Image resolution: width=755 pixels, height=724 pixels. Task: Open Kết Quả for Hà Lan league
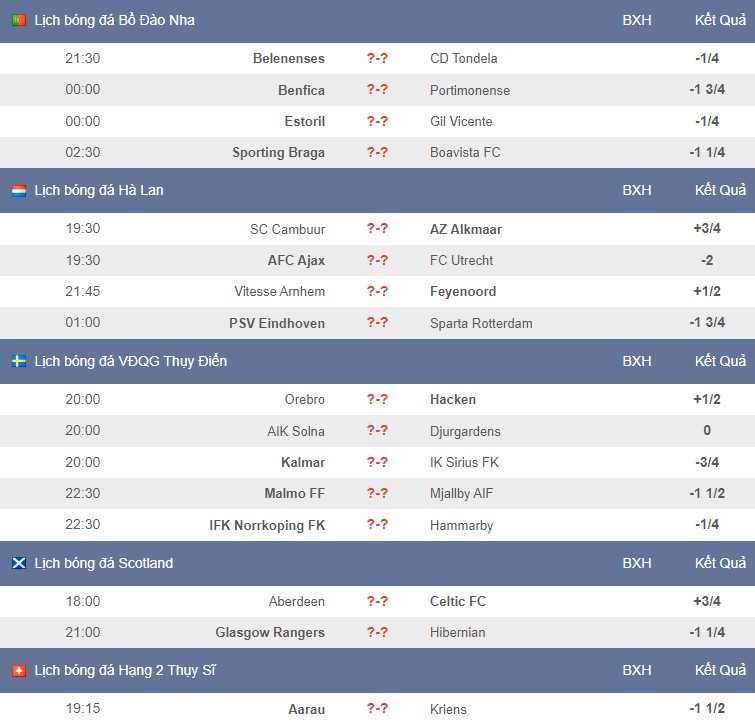tap(720, 190)
